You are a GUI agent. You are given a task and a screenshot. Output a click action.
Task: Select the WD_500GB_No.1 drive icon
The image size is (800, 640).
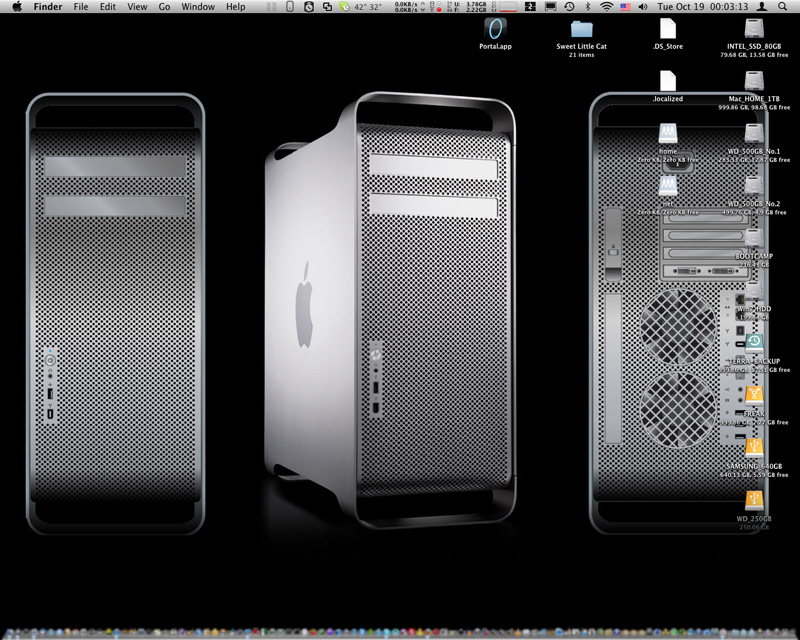754,134
